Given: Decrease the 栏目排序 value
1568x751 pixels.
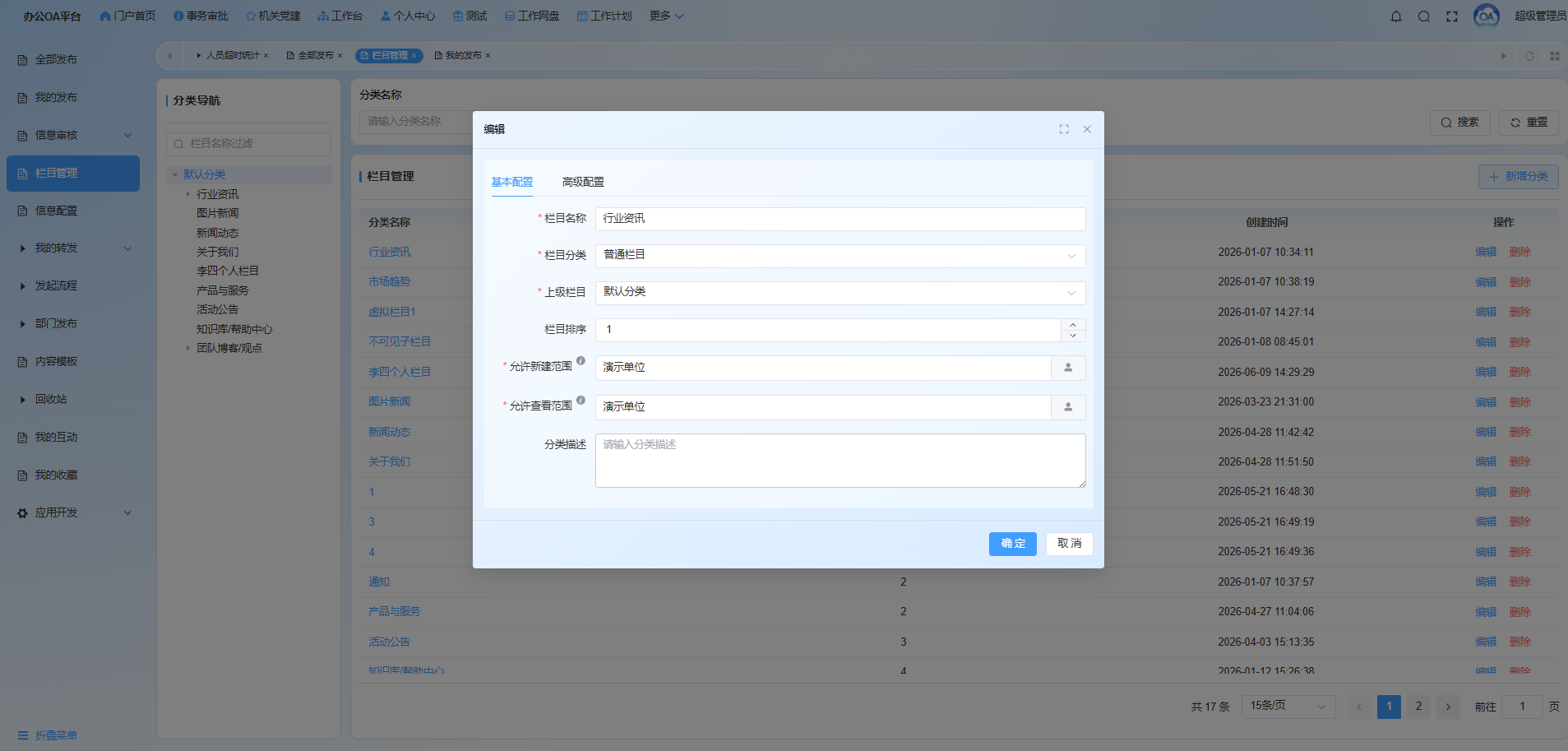Looking at the screenshot, I should pyautogui.click(x=1073, y=336).
